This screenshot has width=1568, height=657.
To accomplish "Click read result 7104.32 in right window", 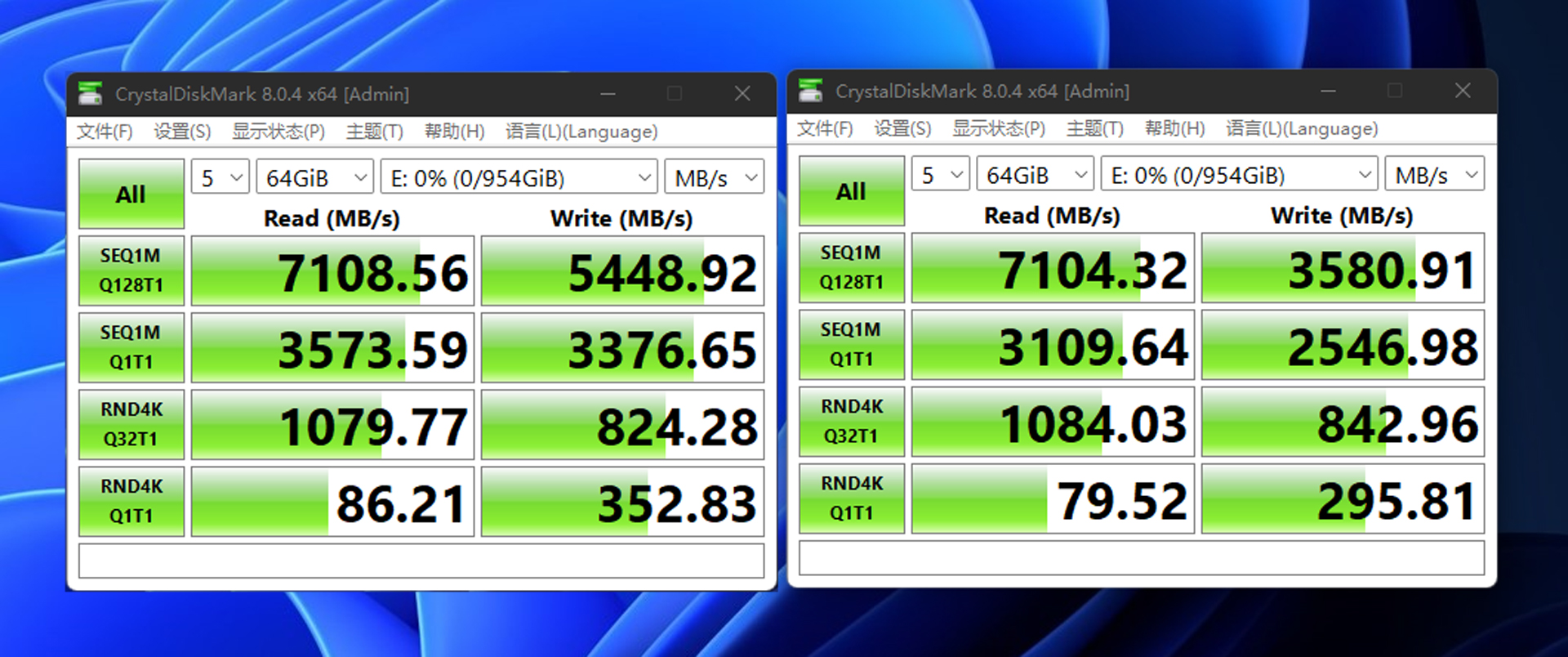I will pyautogui.click(x=1053, y=267).
